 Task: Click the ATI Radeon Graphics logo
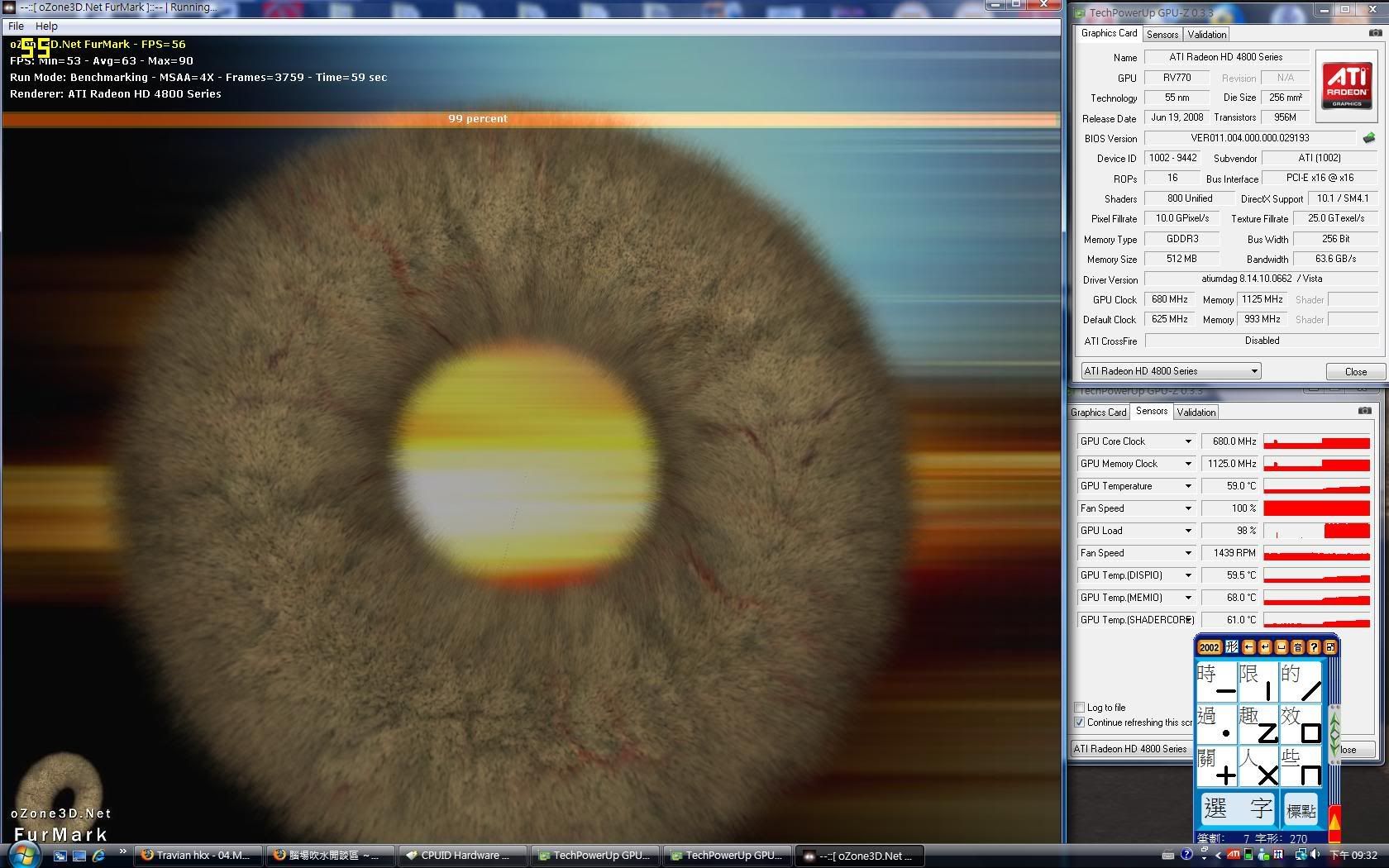click(1346, 86)
